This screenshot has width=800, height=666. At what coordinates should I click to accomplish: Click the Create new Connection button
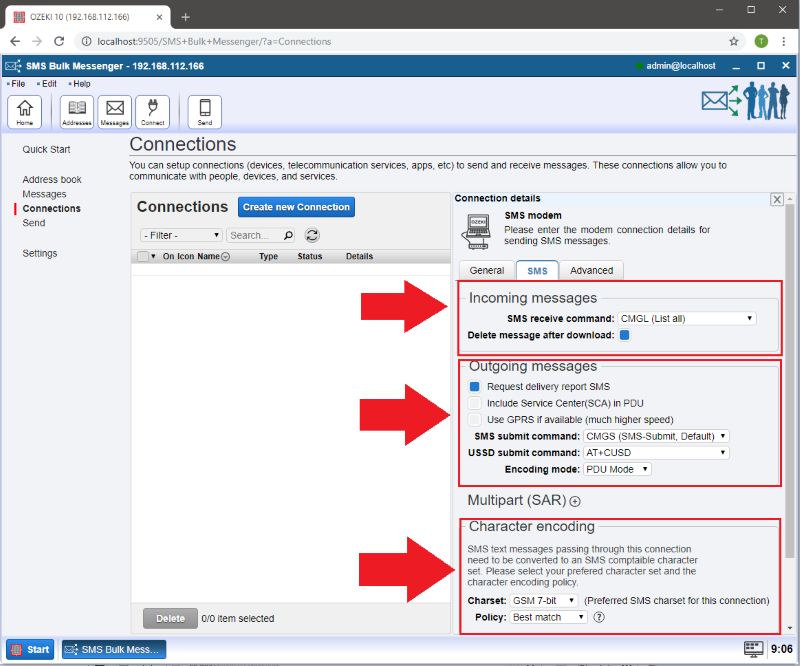tap(296, 207)
